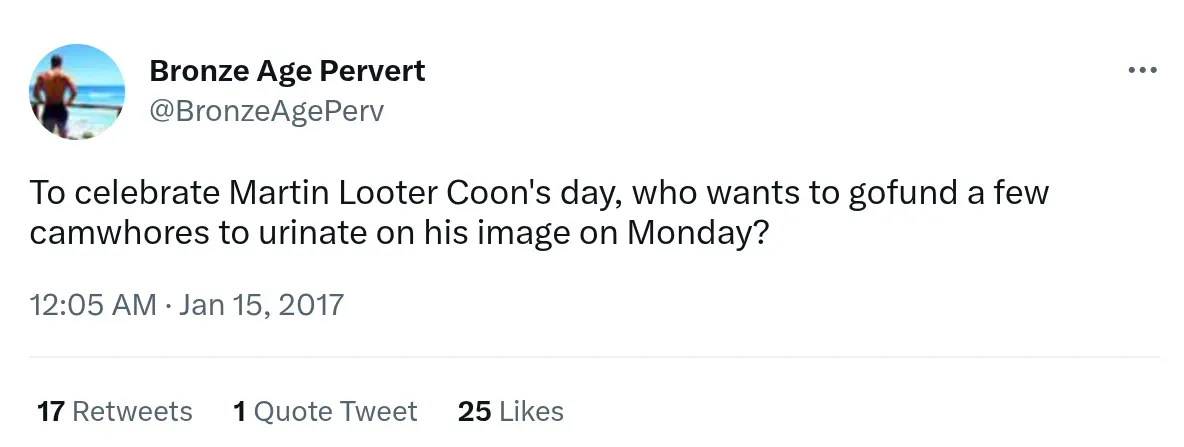The image size is (1184, 447).
Task: Click the first line of the tweet text
Action: click(x=538, y=192)
